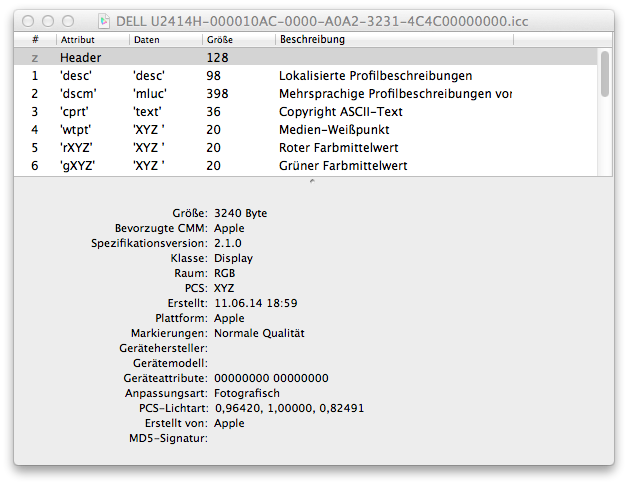Click the MD5-Signatur label
The image size is (628, 485).
tap(168, 439)
